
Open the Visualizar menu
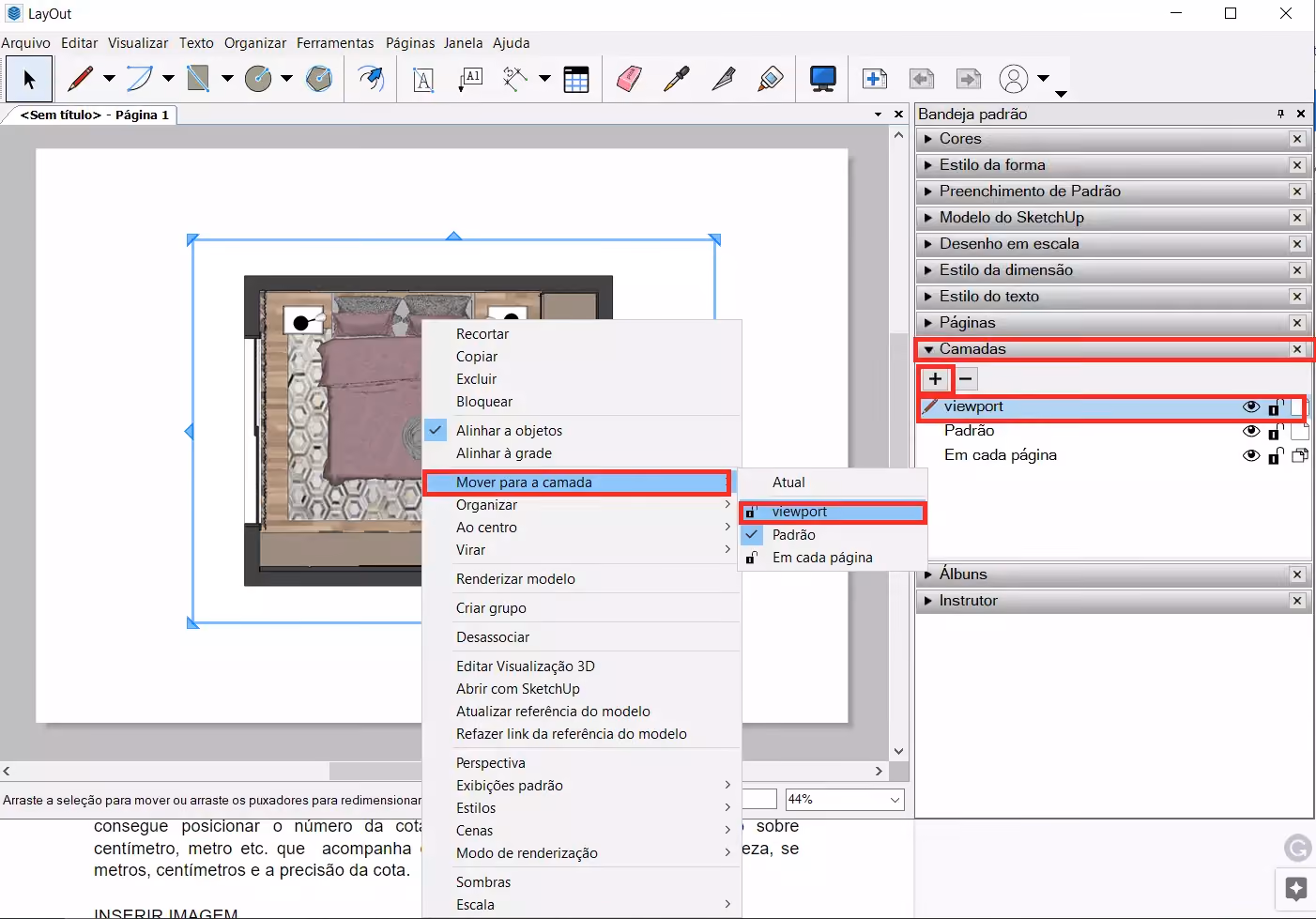(x=138, y=43)
